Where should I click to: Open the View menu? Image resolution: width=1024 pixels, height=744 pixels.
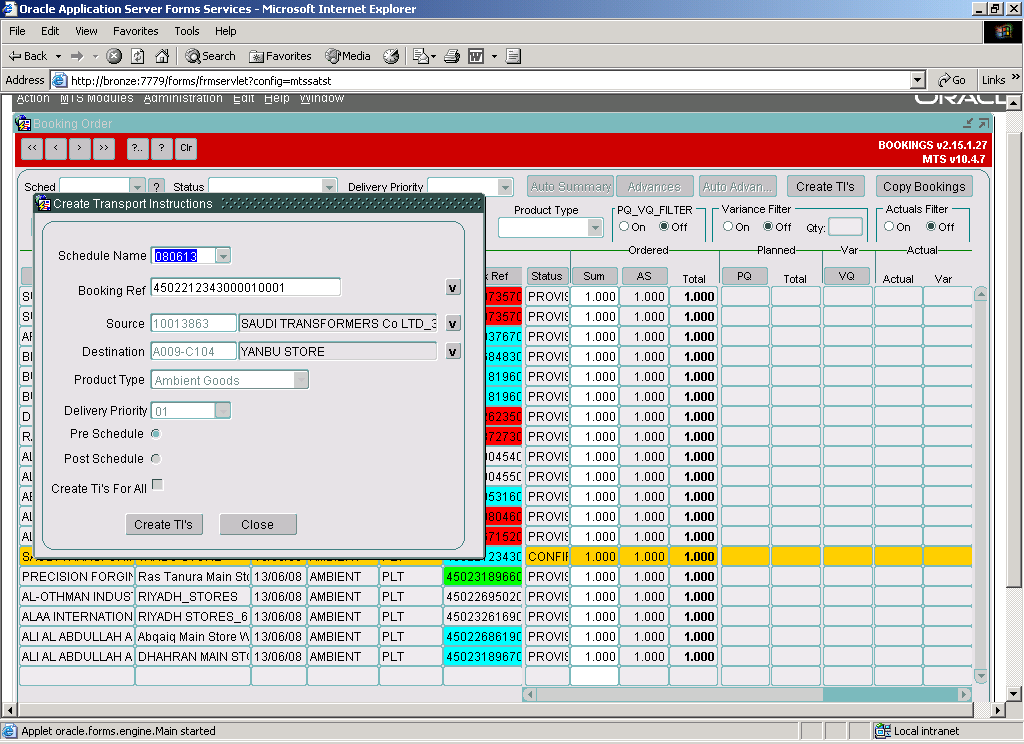[x=86, y=31]
